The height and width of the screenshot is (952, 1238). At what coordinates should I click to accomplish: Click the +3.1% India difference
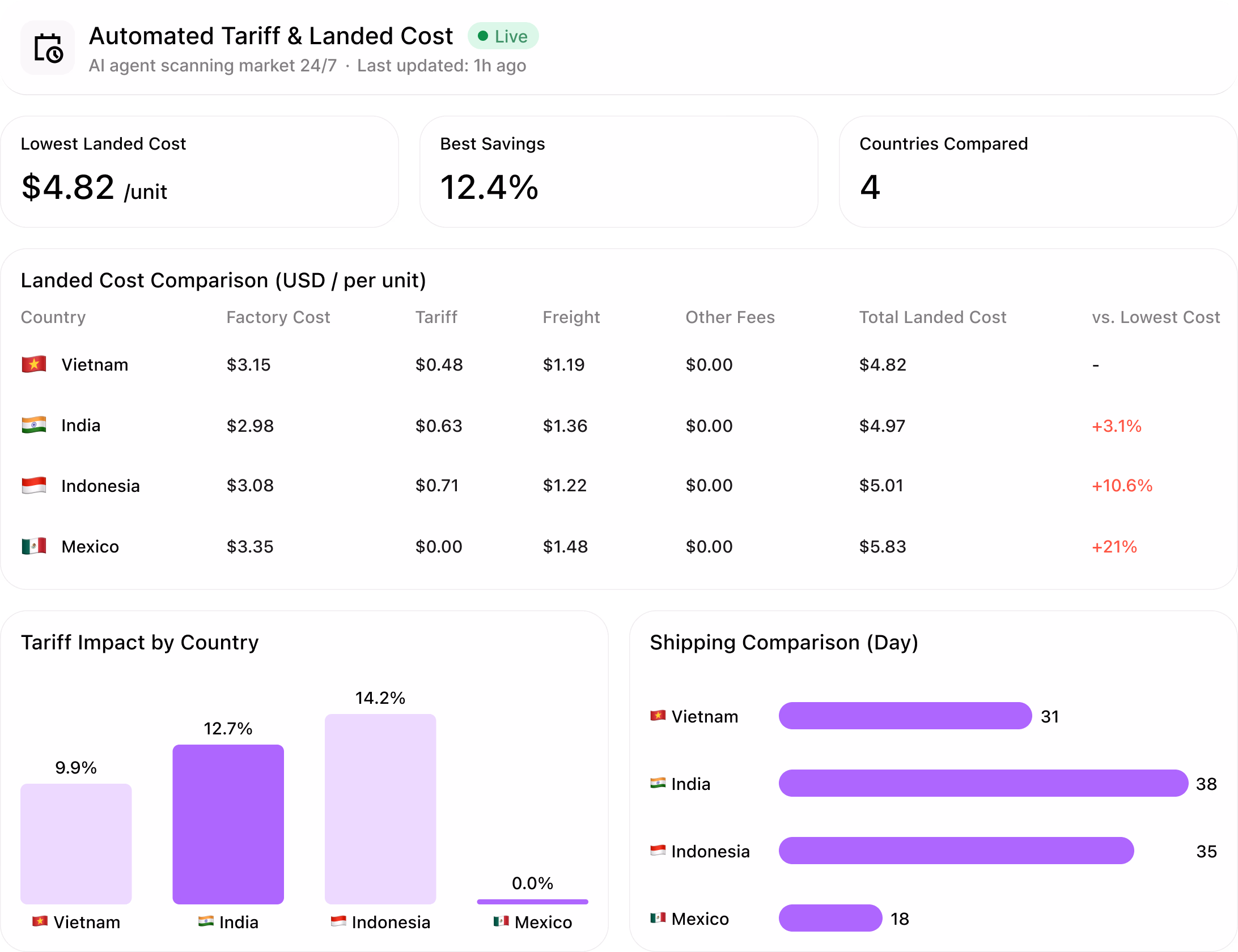(x=1117, y=426)
